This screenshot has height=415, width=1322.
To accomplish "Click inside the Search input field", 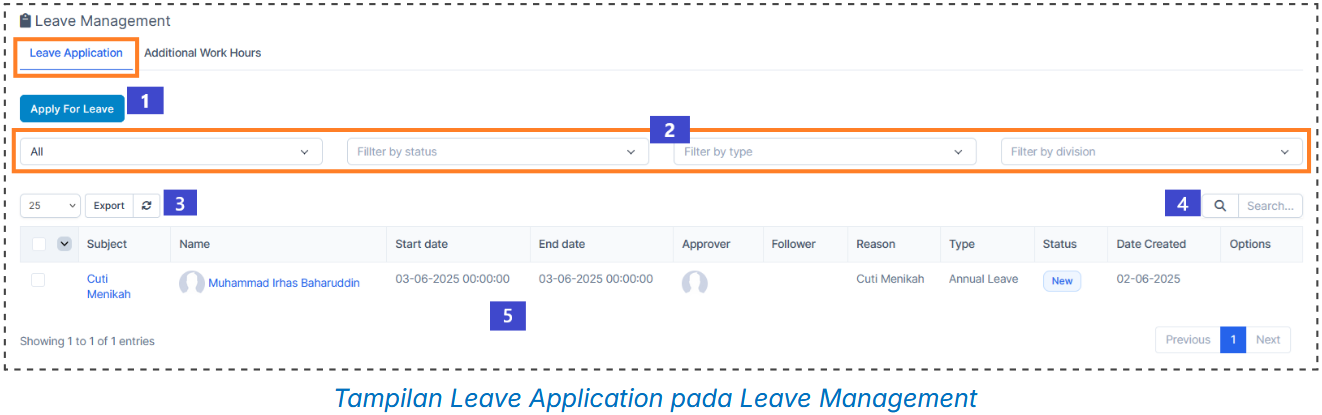I will pyautogui.click(x=1270, y=206).
